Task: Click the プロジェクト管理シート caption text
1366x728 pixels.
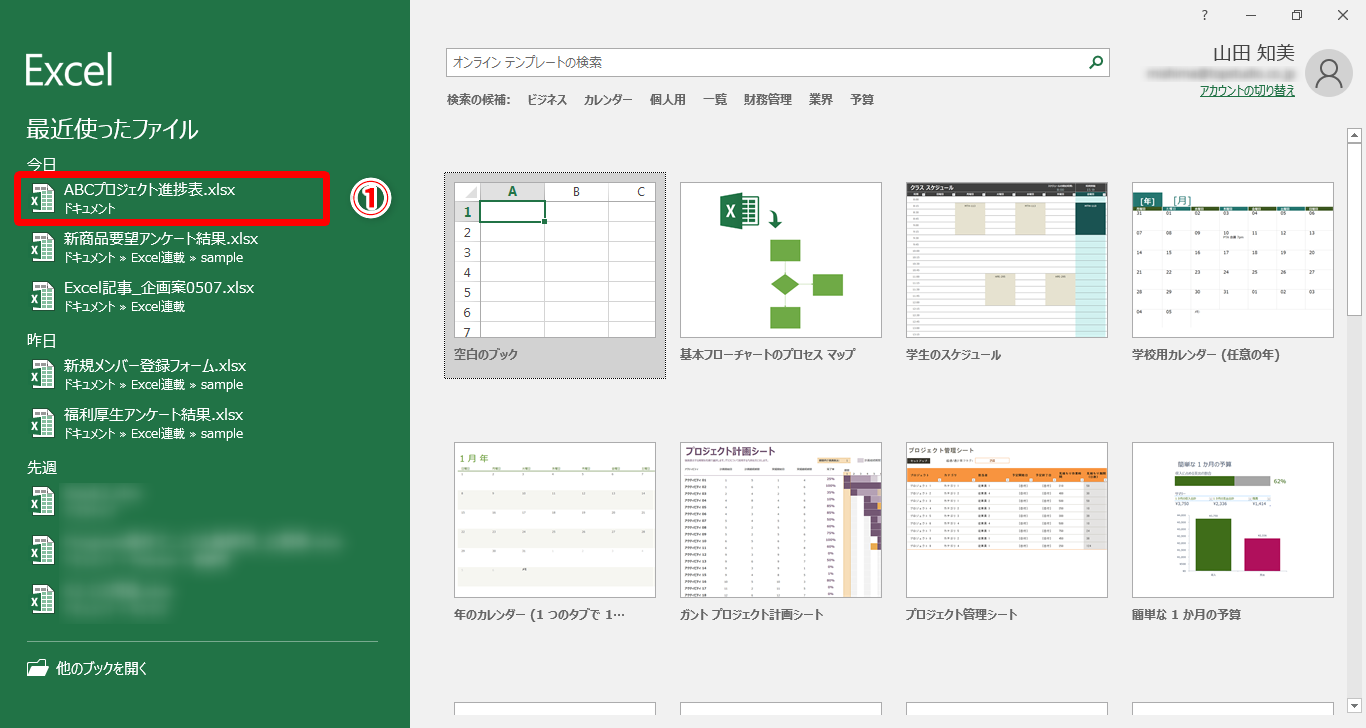Action: click(962, 614)
